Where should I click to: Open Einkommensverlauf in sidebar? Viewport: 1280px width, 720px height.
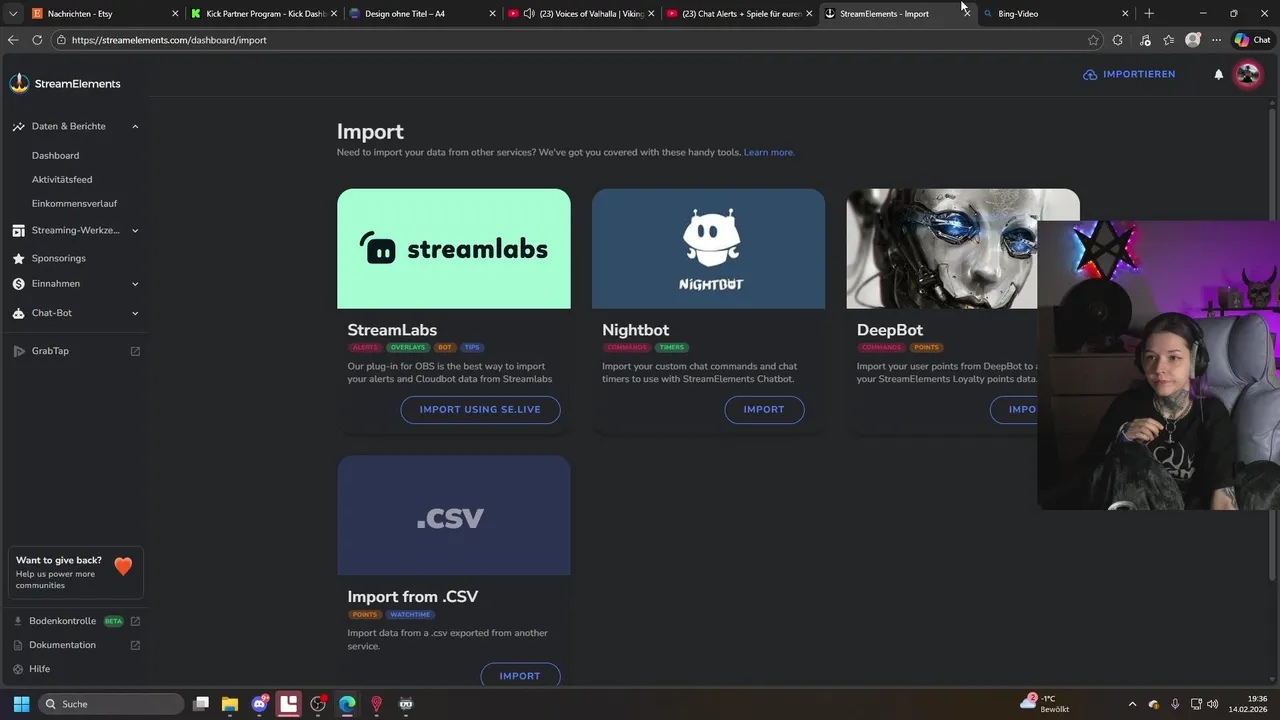(x=74, y=204)
